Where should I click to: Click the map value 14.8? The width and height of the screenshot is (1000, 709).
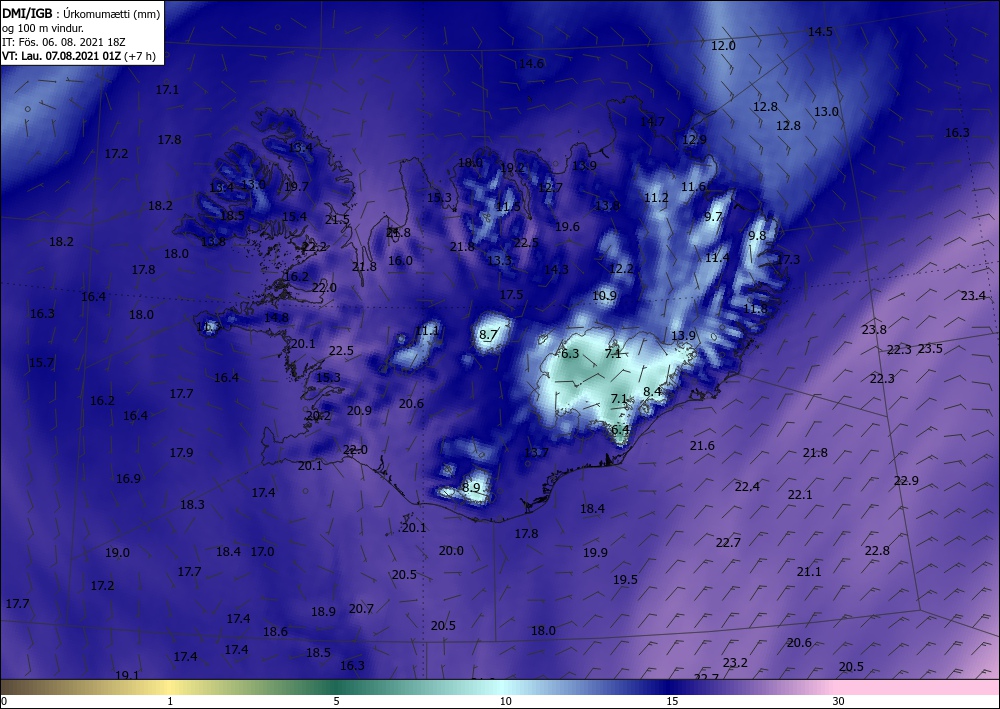[x=276, y=317]
